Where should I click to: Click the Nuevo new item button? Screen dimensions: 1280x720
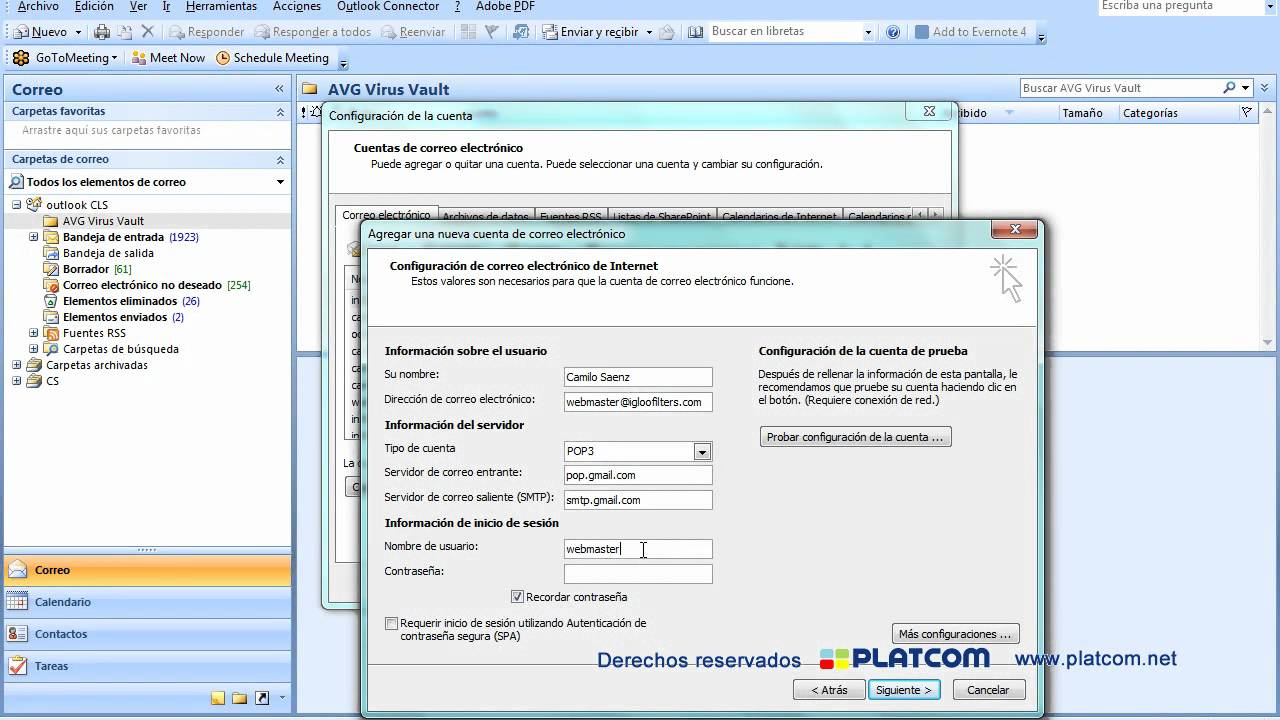coord(40,32)
